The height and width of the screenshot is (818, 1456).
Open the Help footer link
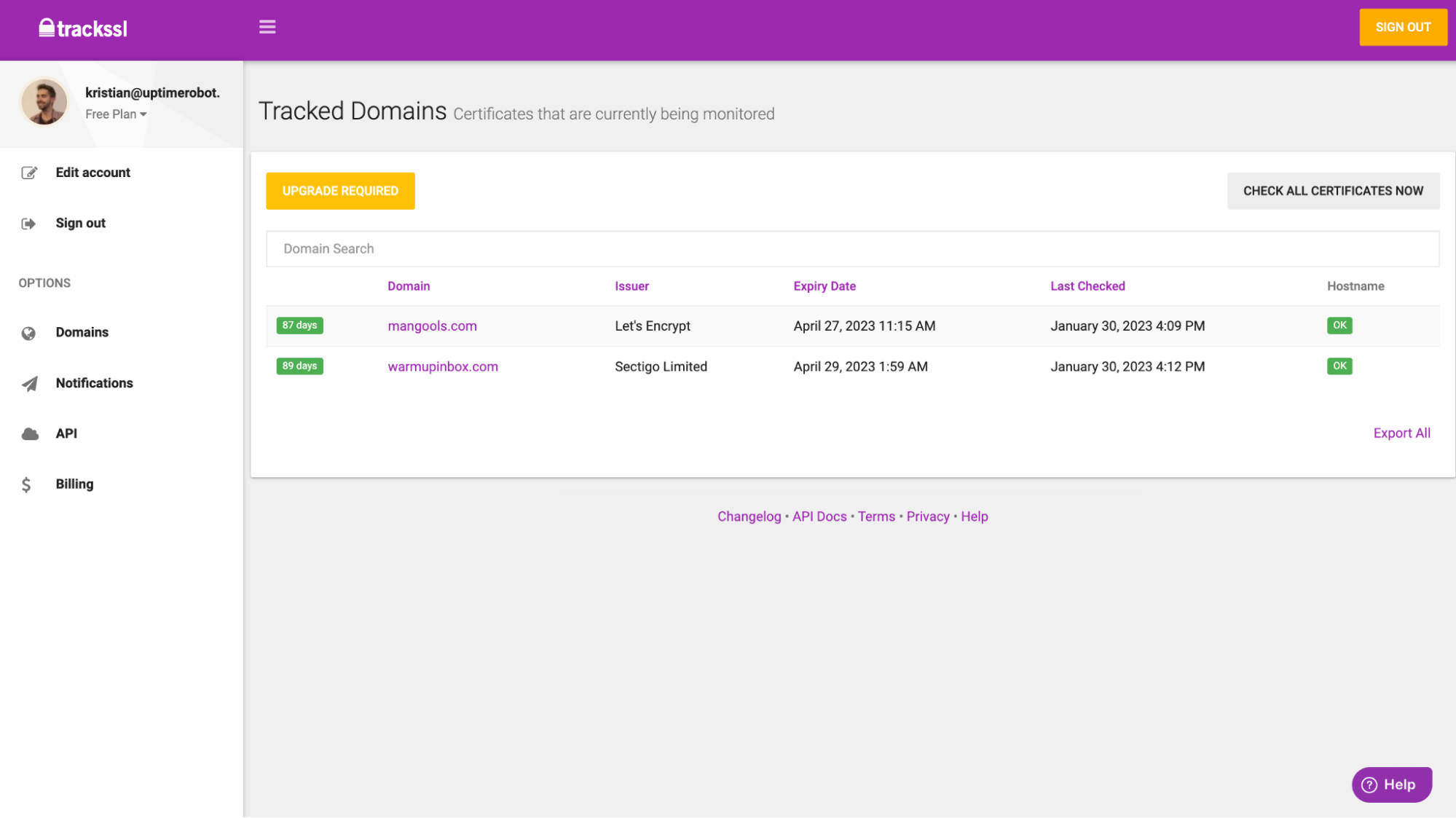(x=974, y=516)
